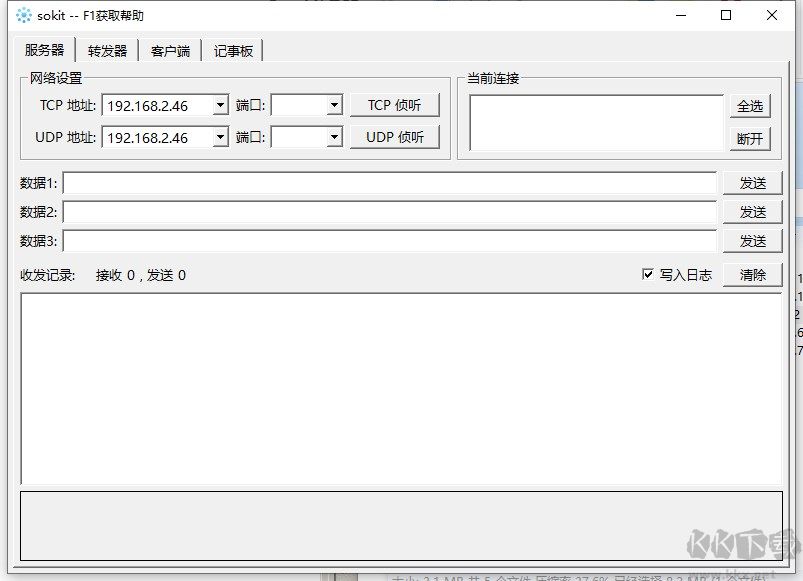Click 清除 to clear the log
This screenshot has height=581, width=803.
click(x=753, y=276)
